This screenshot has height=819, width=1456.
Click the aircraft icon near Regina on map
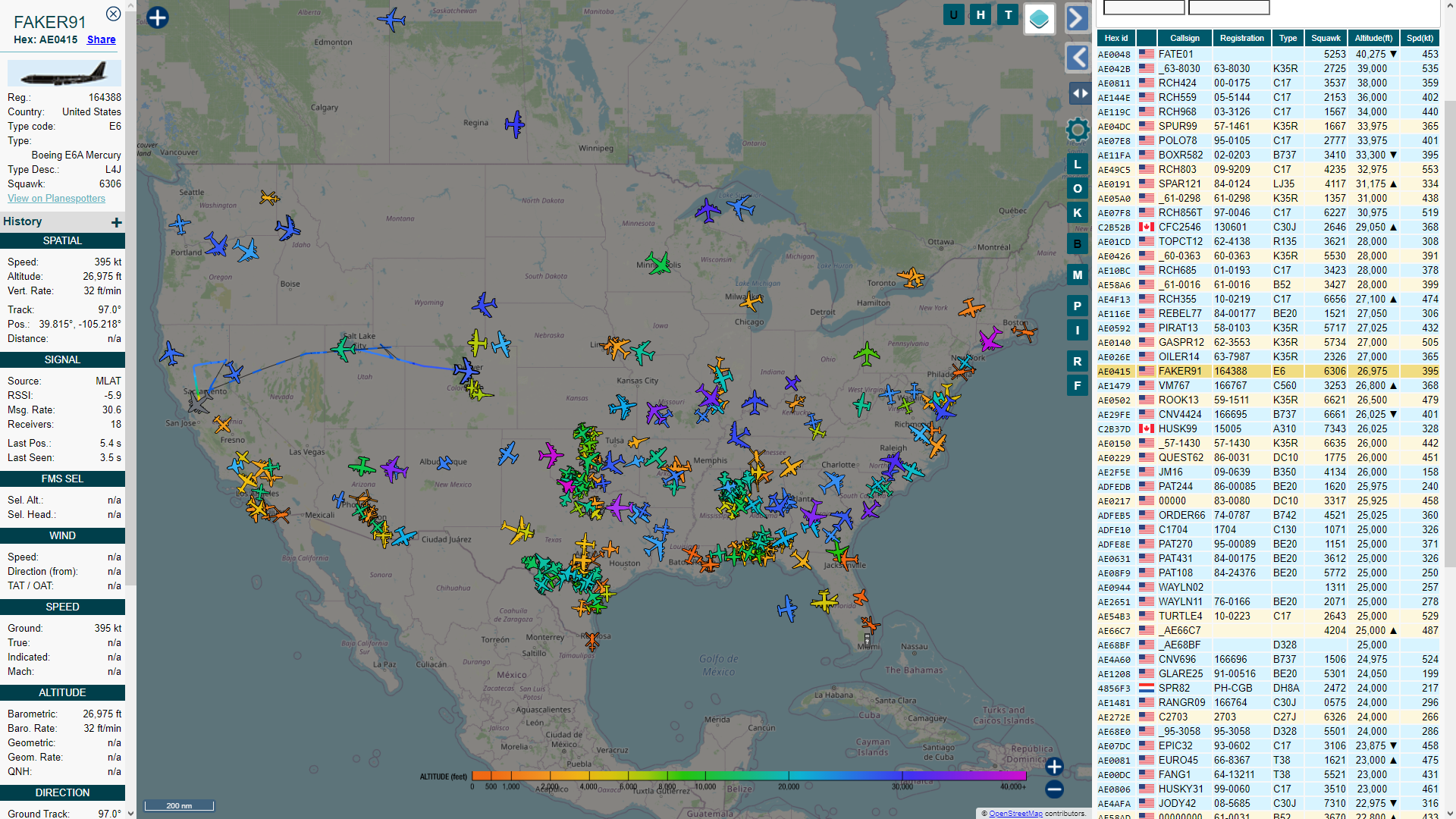tap(515, 124)
